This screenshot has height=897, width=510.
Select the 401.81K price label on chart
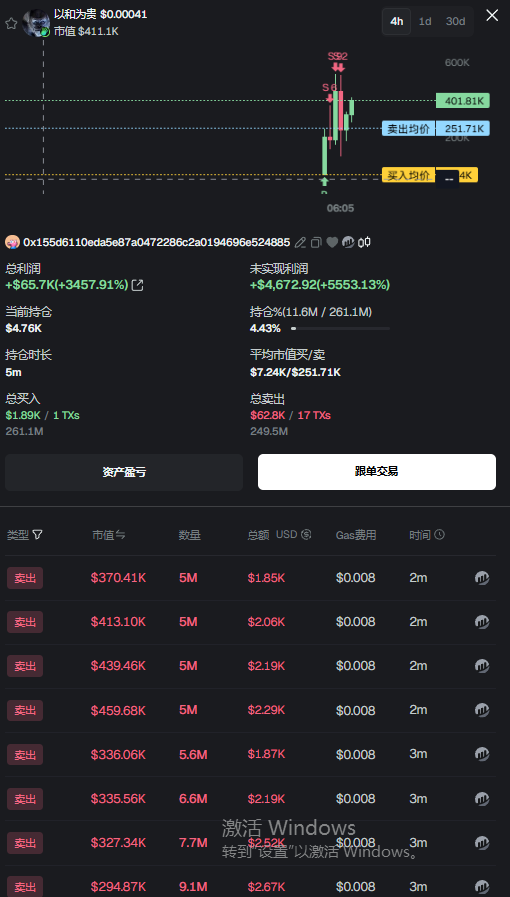tap(463, 101)
